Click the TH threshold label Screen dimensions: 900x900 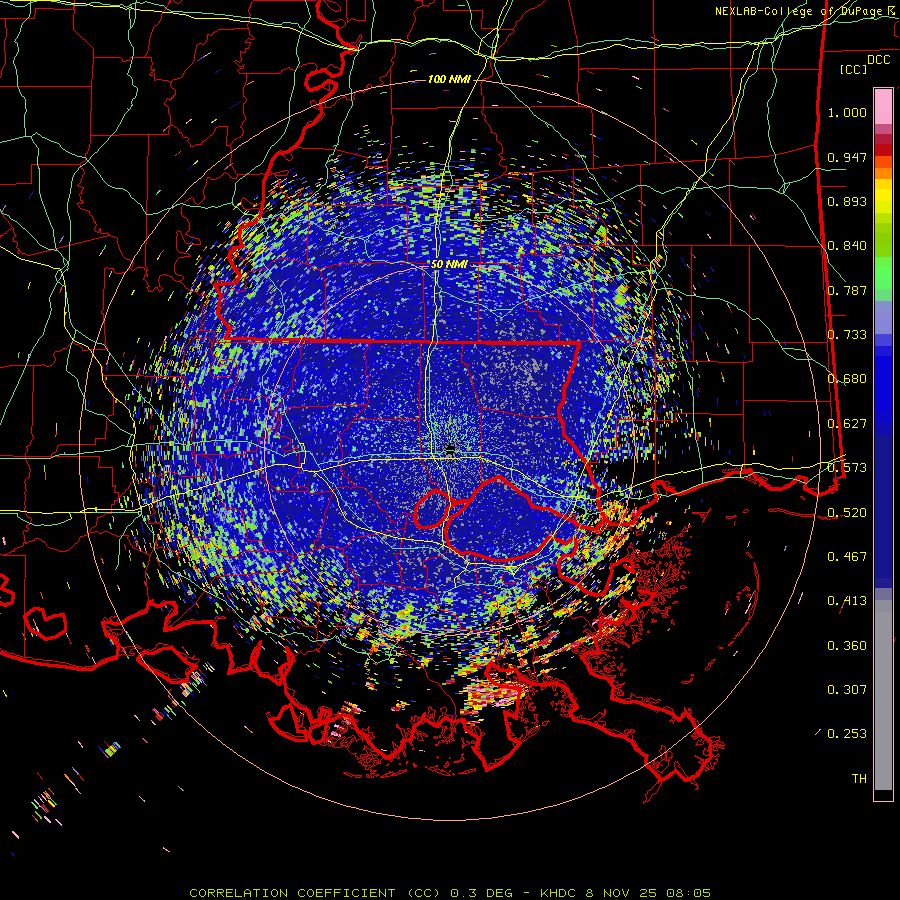click(859, 779)
